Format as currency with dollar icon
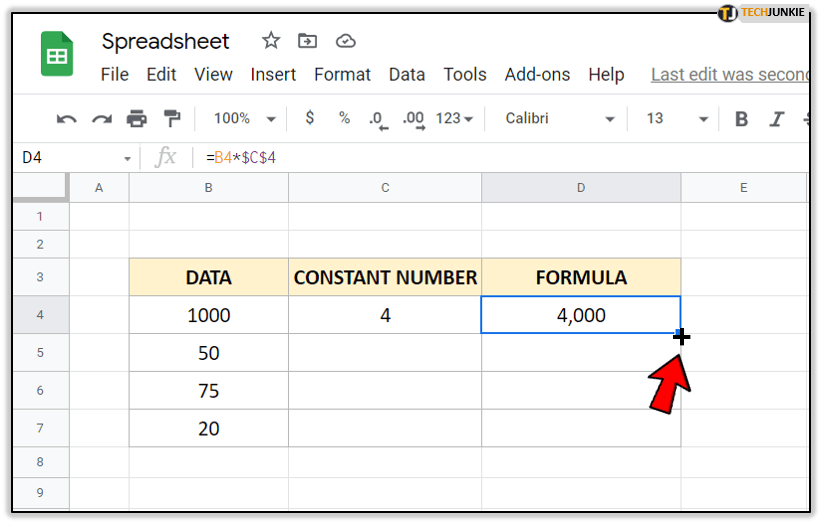Screen dimensions: 822x524 (310, 118)
